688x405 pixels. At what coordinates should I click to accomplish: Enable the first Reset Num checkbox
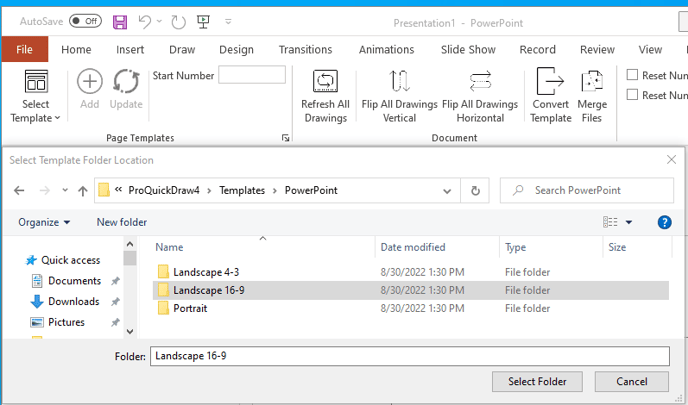632,75
